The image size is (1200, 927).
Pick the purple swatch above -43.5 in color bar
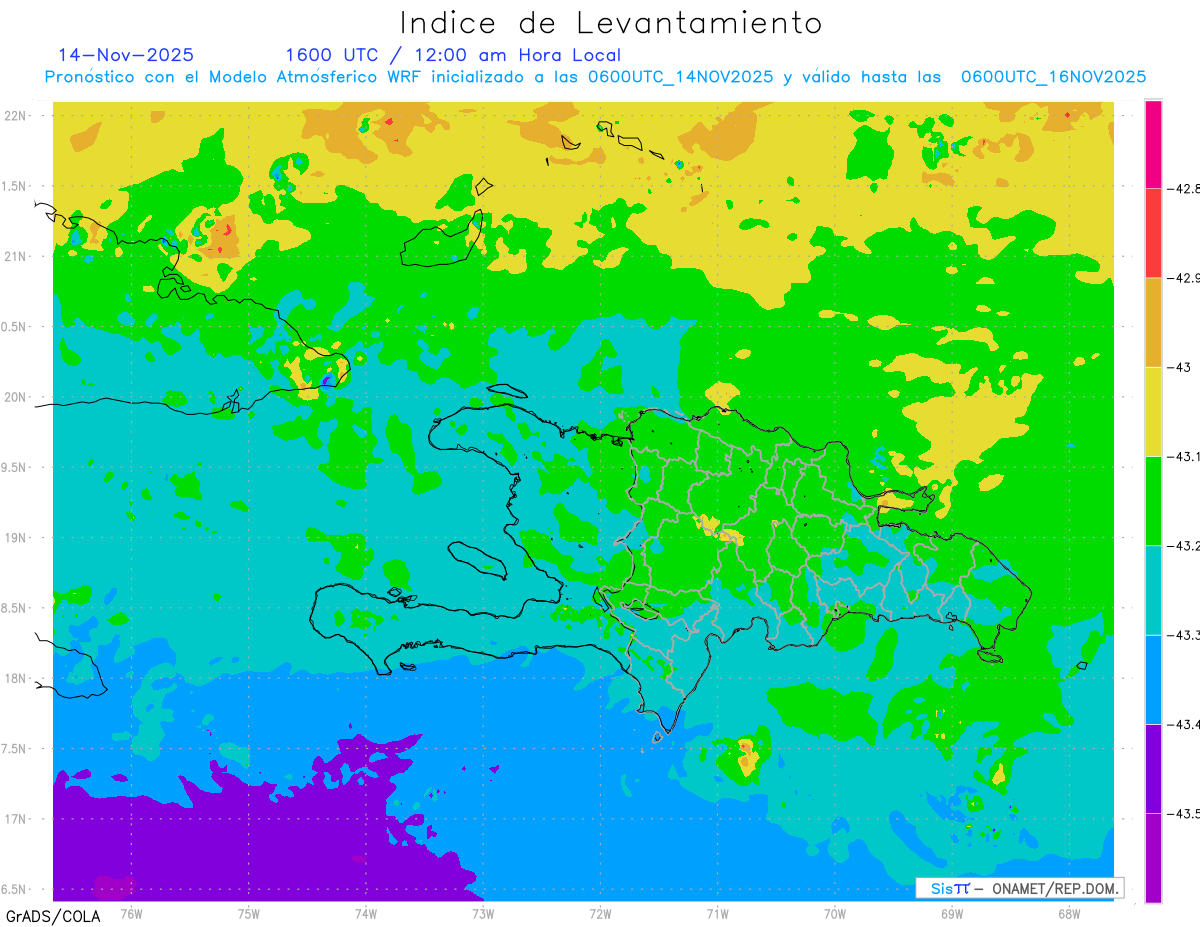(1153, 768)
